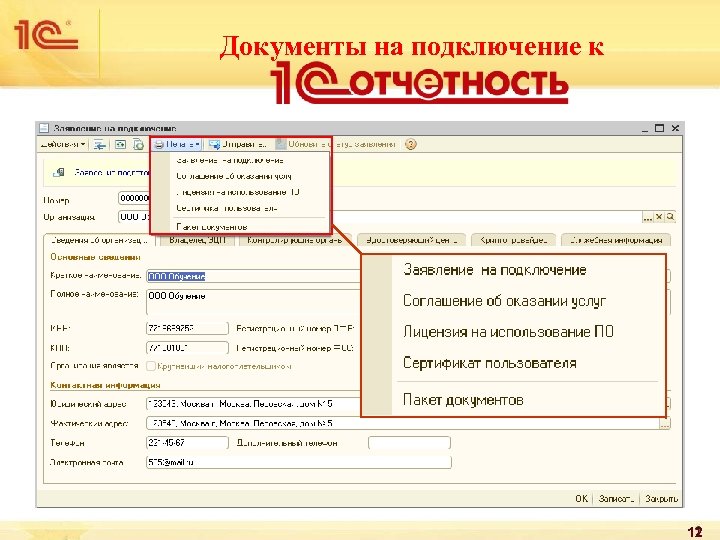Click the Номер input field
Image resolution: width=720 pixels, height=540 pixels.
click(x=134, y=198)
